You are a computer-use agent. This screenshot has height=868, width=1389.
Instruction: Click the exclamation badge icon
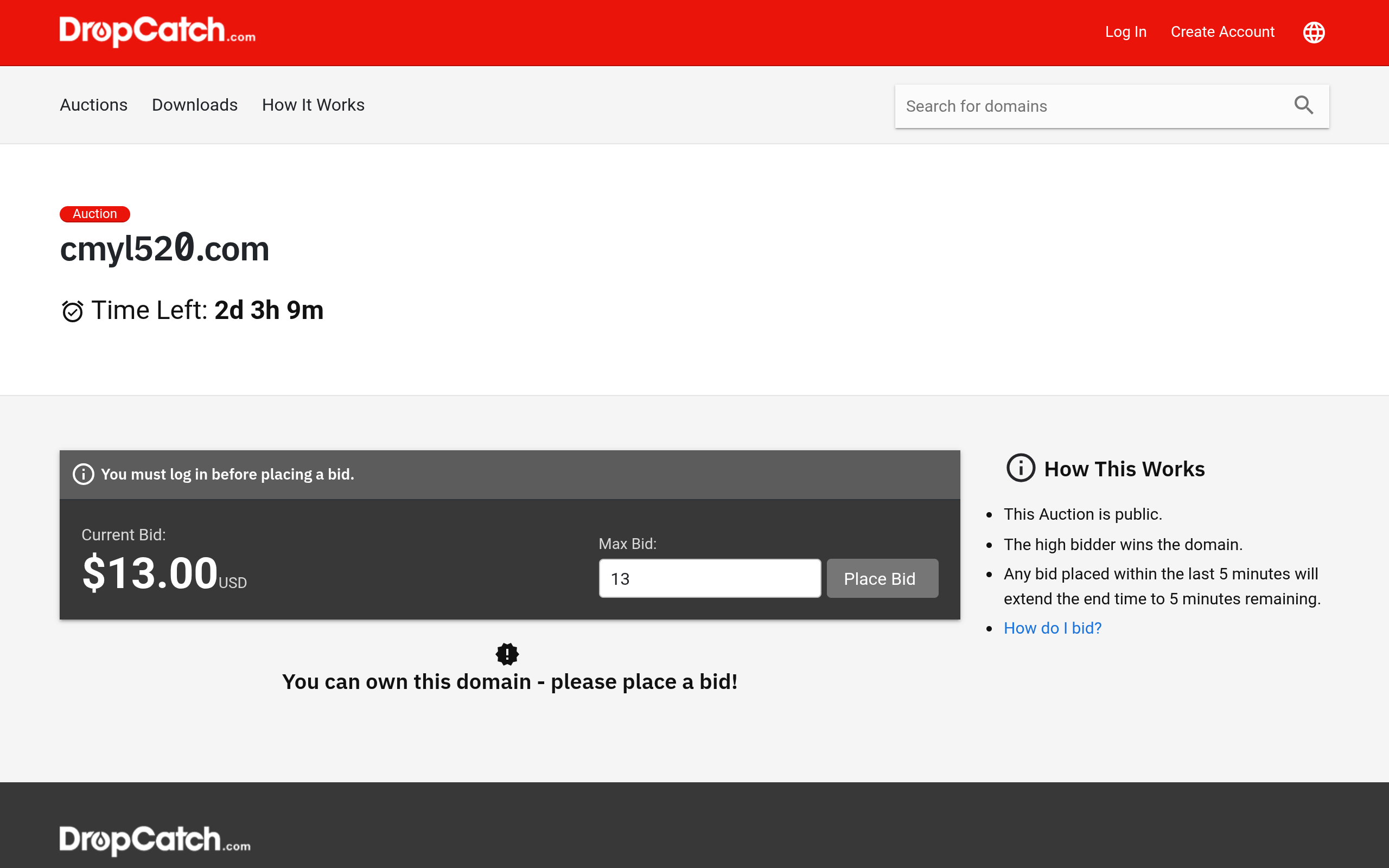coord(507,654)
